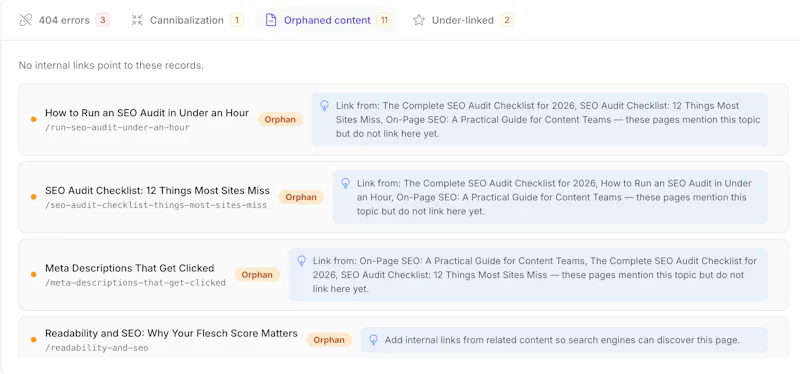Image resolution: width=800 pixels, height=374 pixels.
Task: Click the Orphan badge on the 12 Things Most Sites Miss row
Action: [x=301, y=197]
